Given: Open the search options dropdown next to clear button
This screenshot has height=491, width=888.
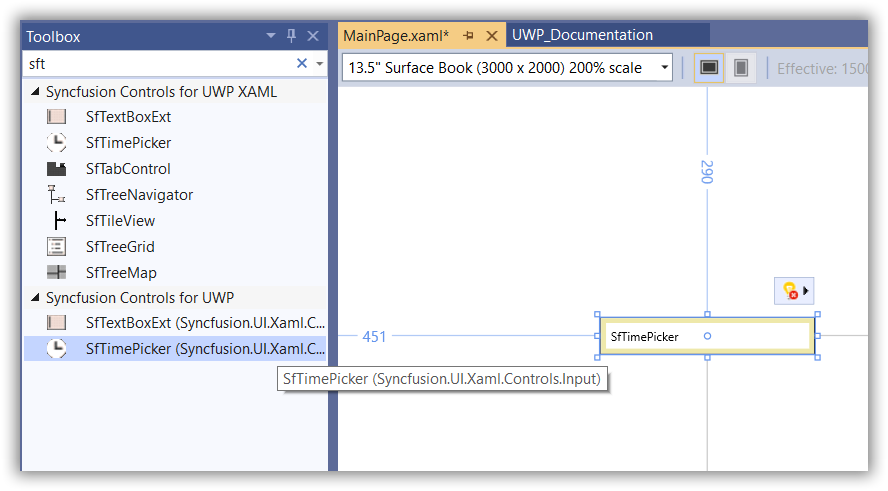Looking at the screenshot, I should point(320,63).
